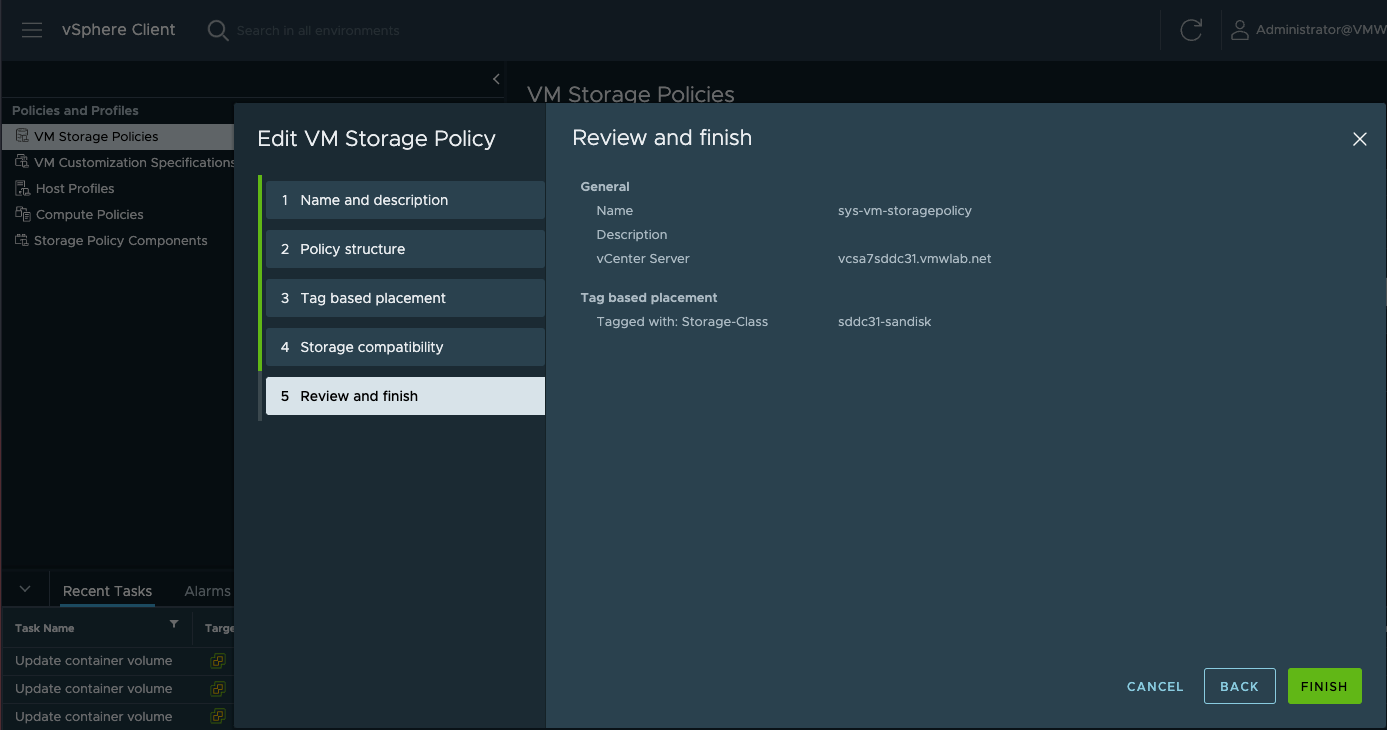Go to step 4 Storage compatibility
The image size is (1387, 730).
tap(405, 347)
